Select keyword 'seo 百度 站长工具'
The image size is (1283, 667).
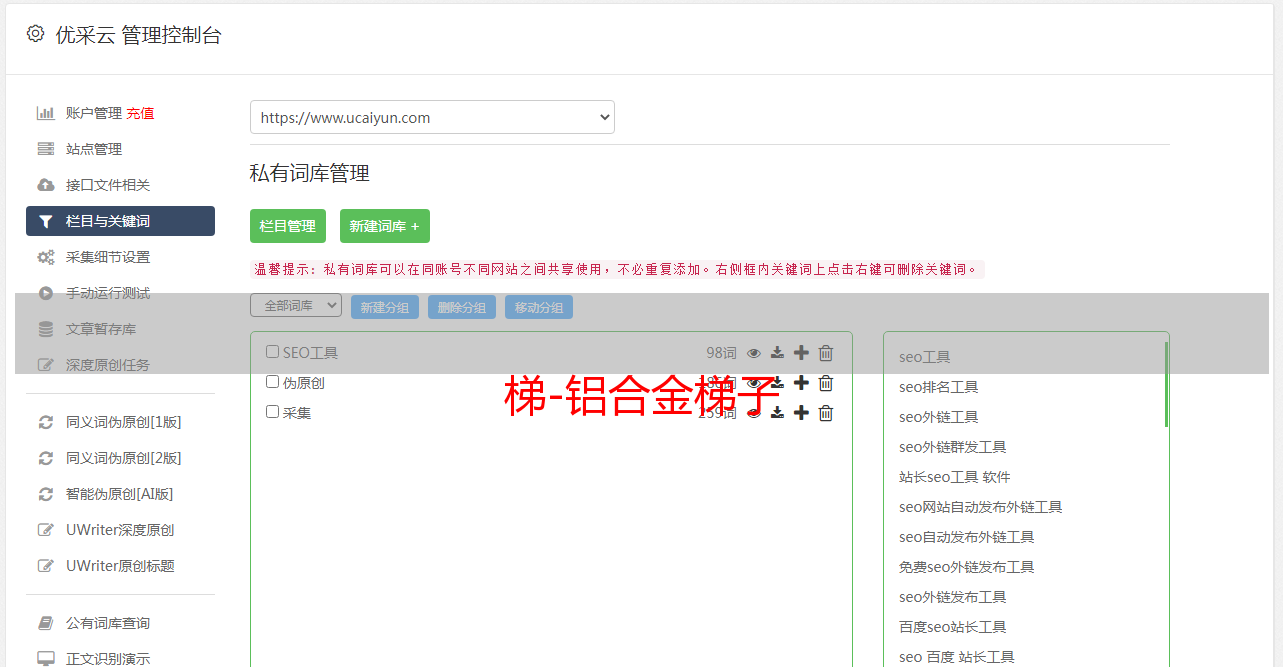[957, 657]
